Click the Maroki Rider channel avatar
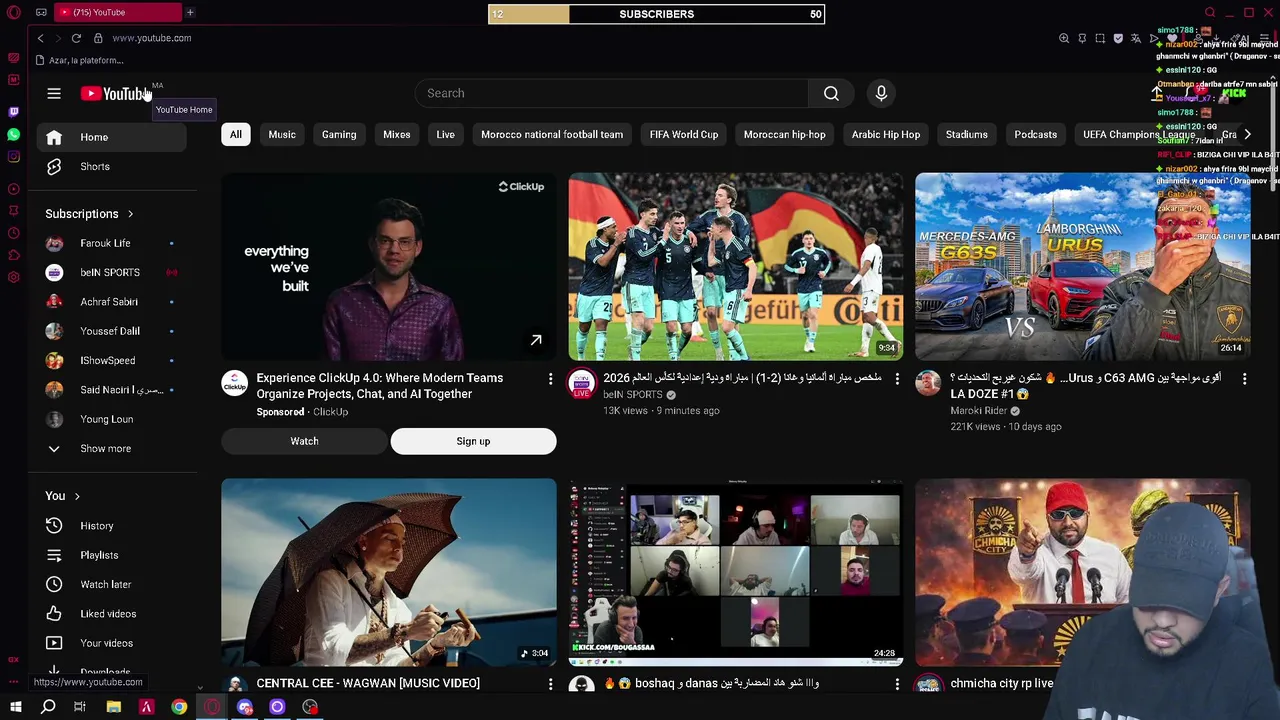The image size is (1280, 720). [x=928, y=383]
